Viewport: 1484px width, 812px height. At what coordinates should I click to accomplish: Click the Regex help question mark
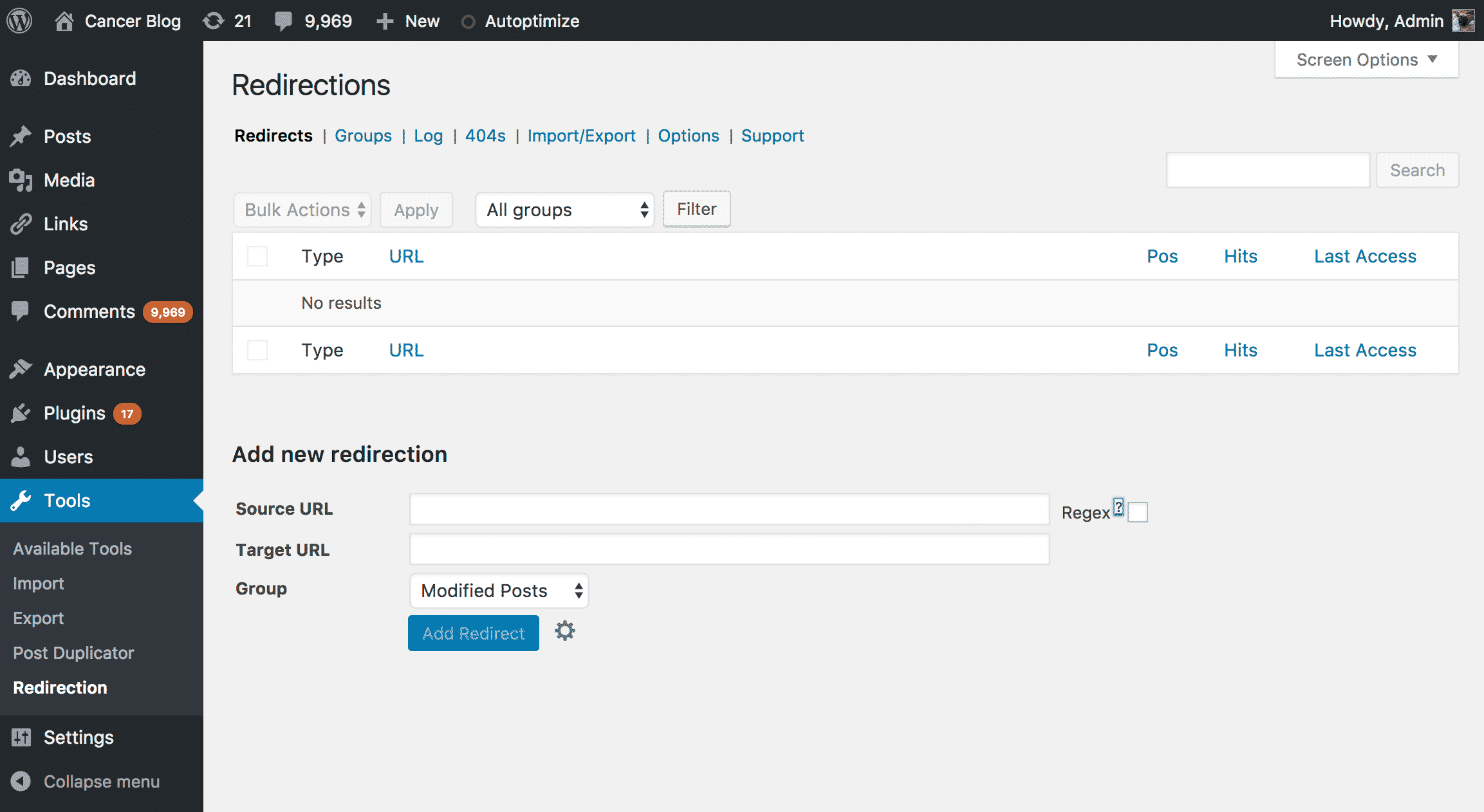point(1118,507)
